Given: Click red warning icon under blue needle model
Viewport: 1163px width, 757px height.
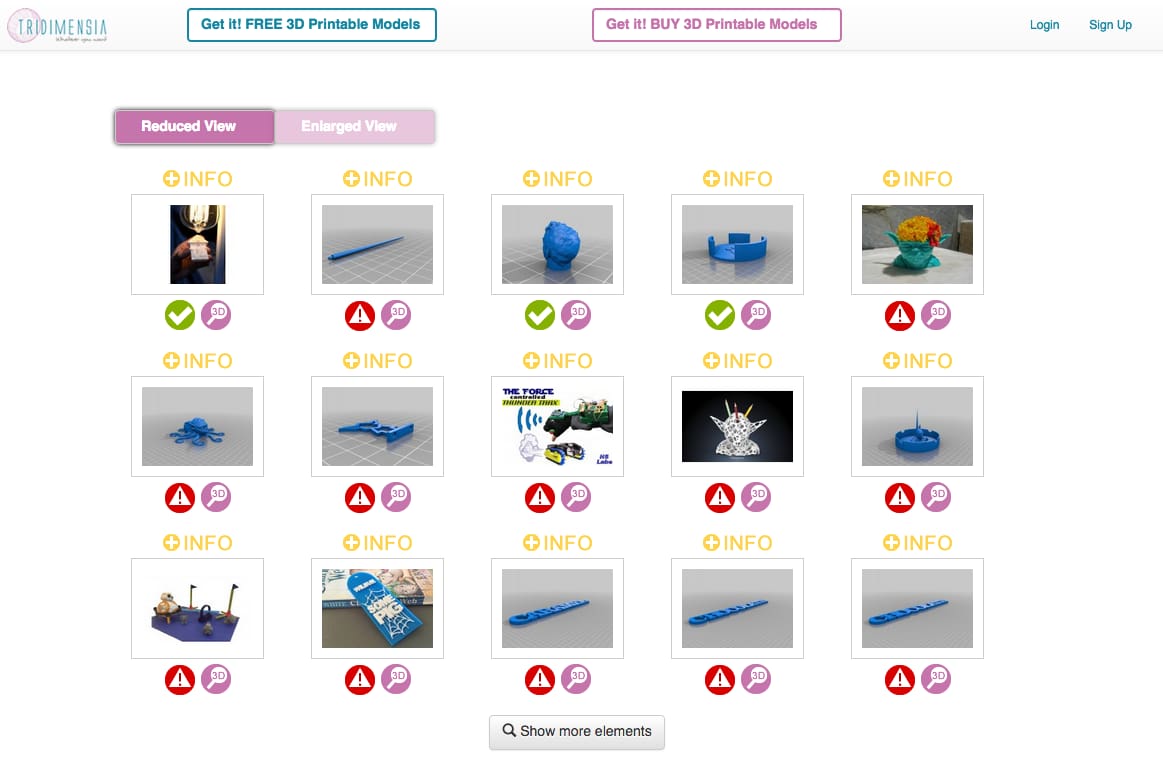Looking at the screenshot, I should click(360, 315).
